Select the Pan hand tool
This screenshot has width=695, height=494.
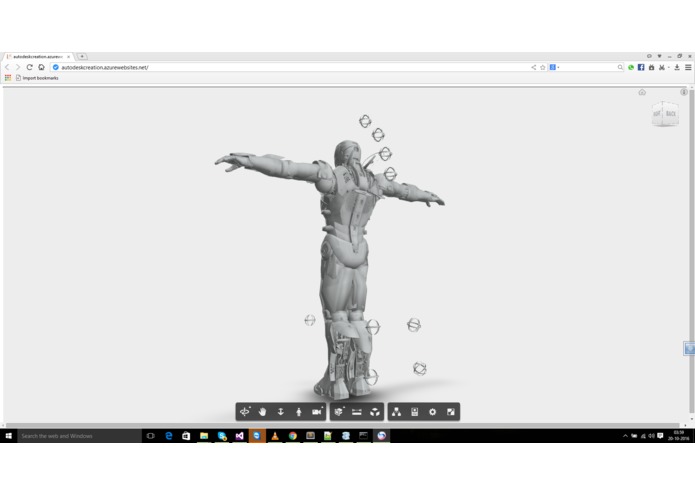click(x=262, y=412)
